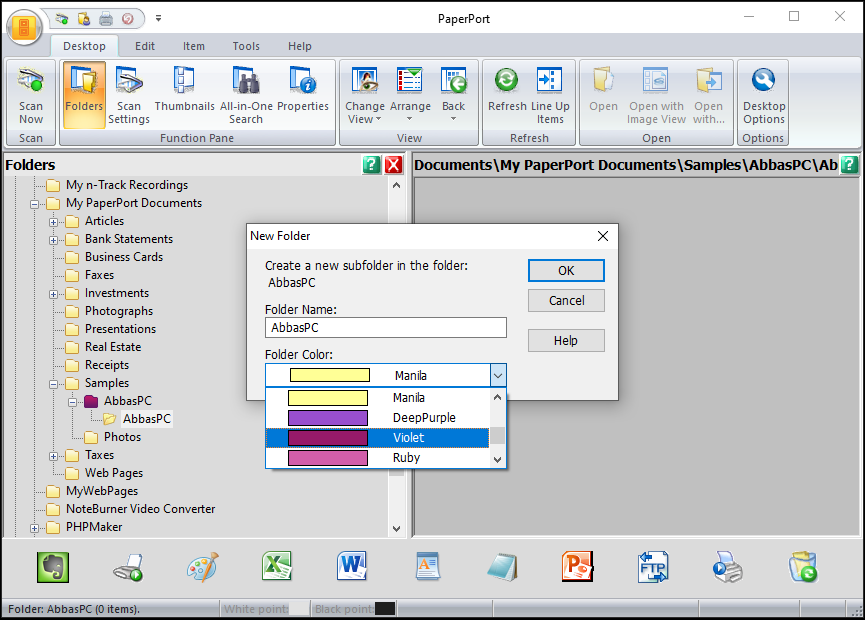Select the Photographs folder
Screen dimensions: 865x620
tap(119, 311)
